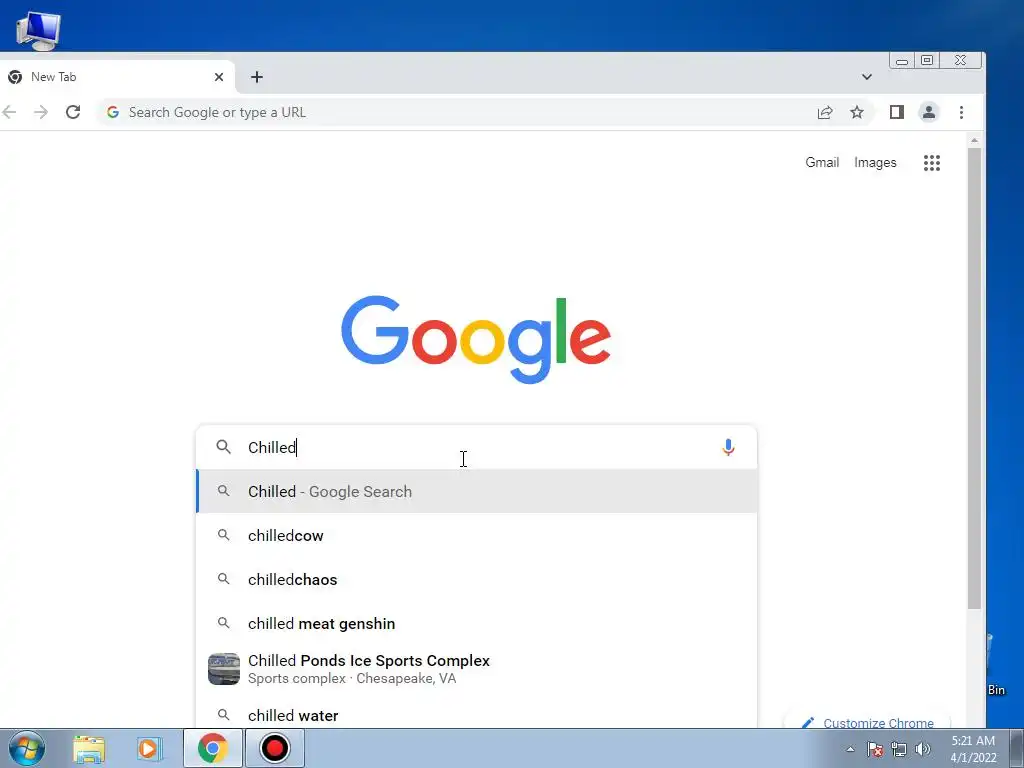
Task: Start voice search with microphone icon
Action: tap(728, 447)
